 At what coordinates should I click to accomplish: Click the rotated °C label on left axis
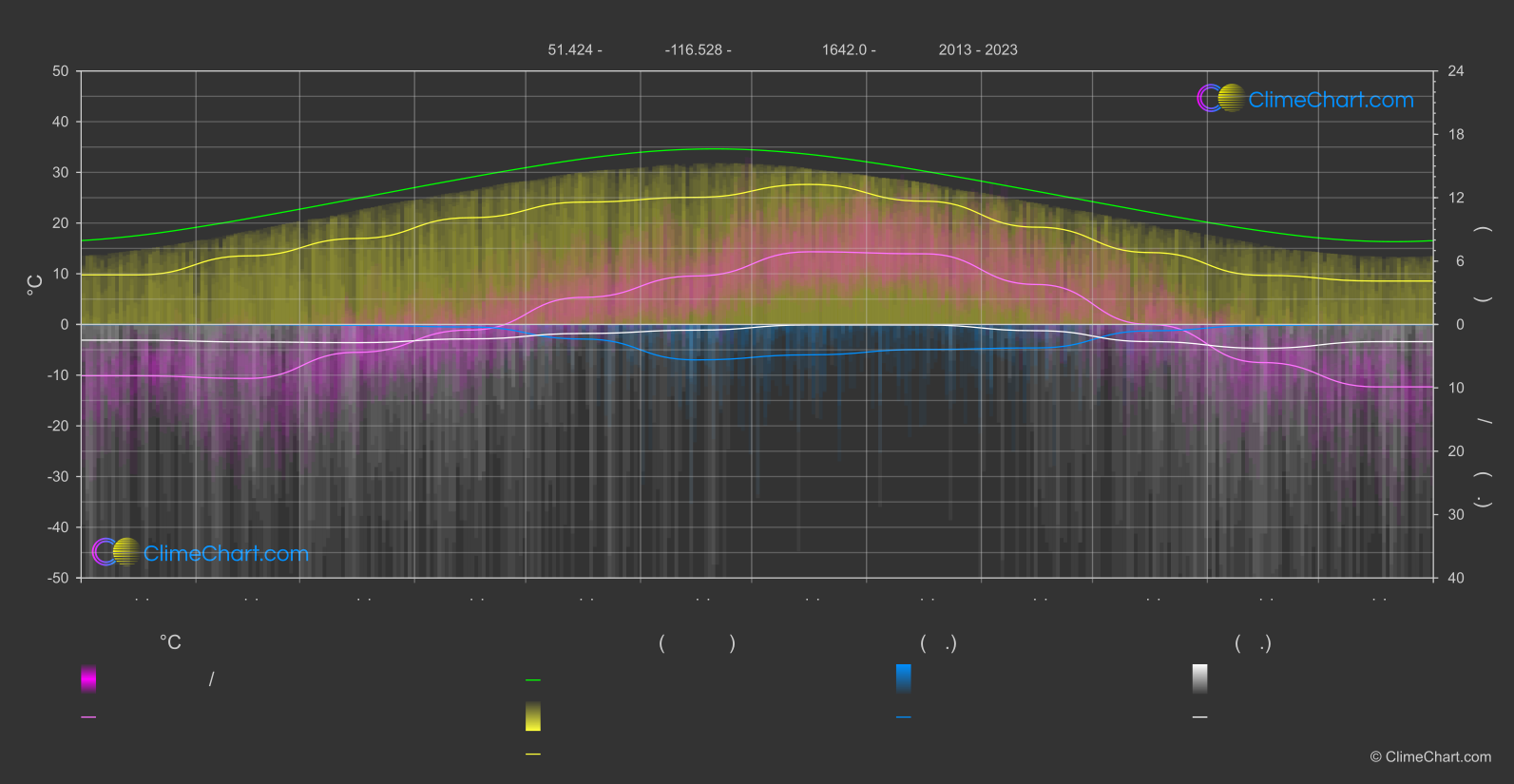34,285
